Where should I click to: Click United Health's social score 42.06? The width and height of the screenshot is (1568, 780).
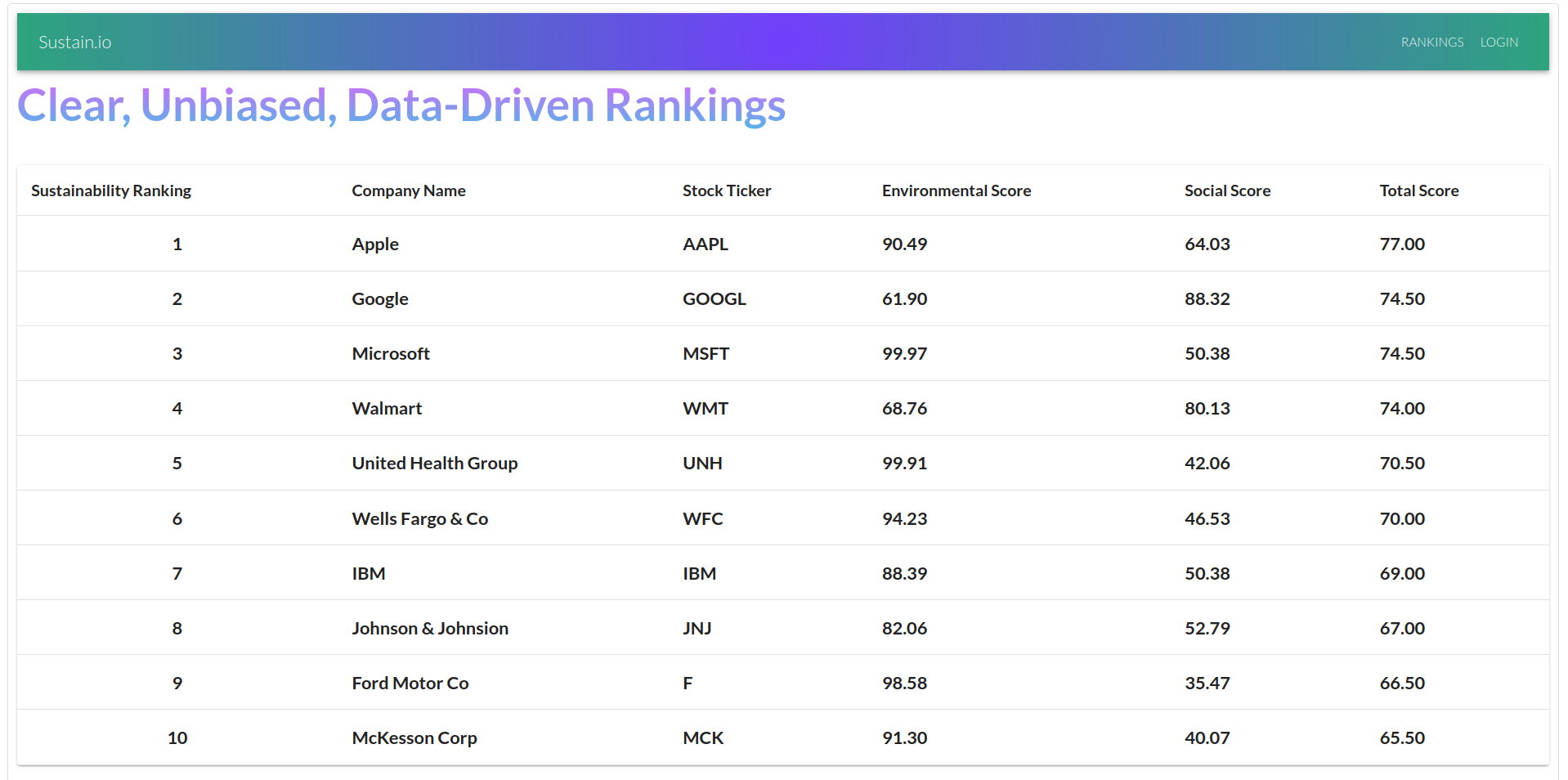(1207, 464)
